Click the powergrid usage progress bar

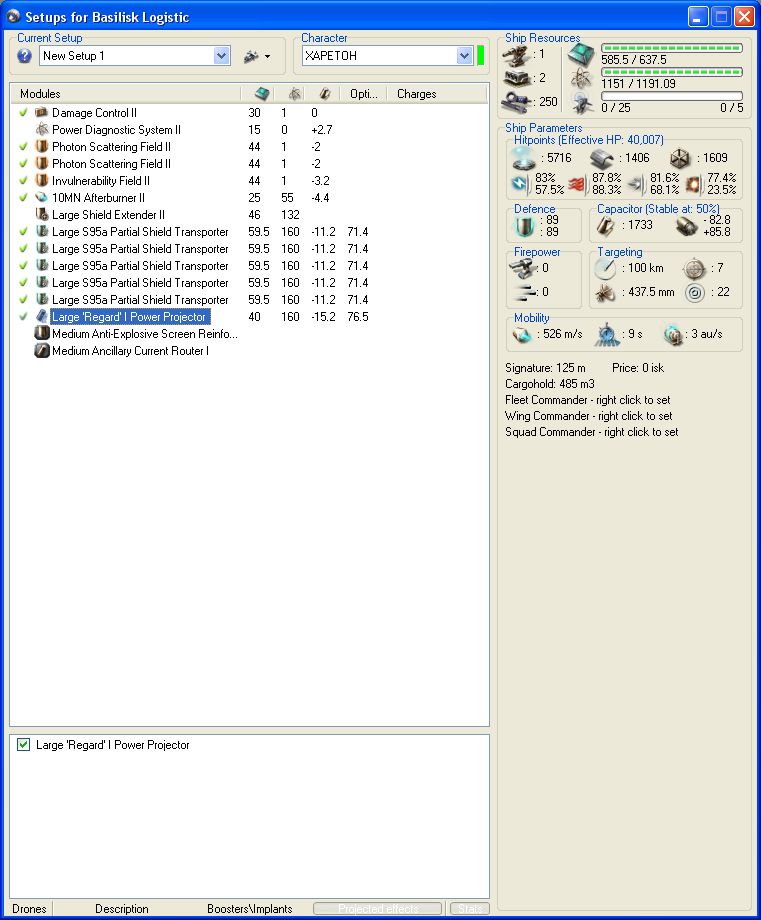(x=672, y=72)
